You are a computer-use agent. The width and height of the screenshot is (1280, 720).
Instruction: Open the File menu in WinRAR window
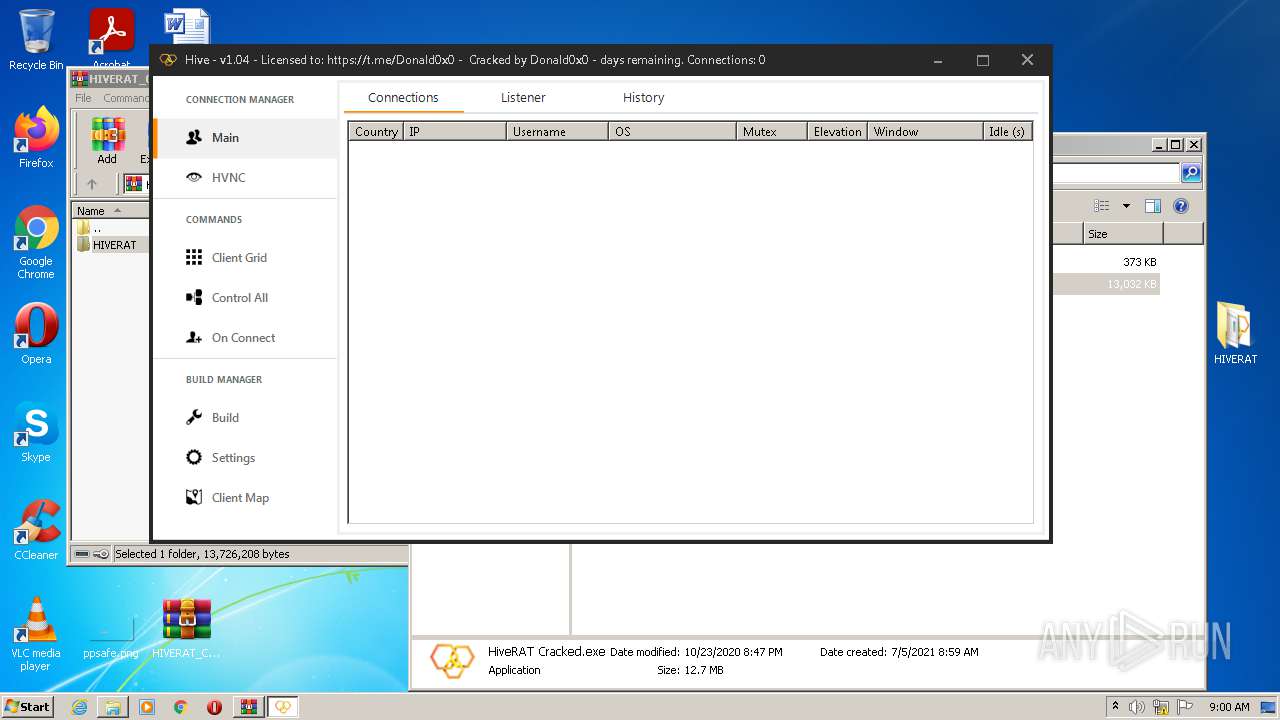click(x=83, y=98)
